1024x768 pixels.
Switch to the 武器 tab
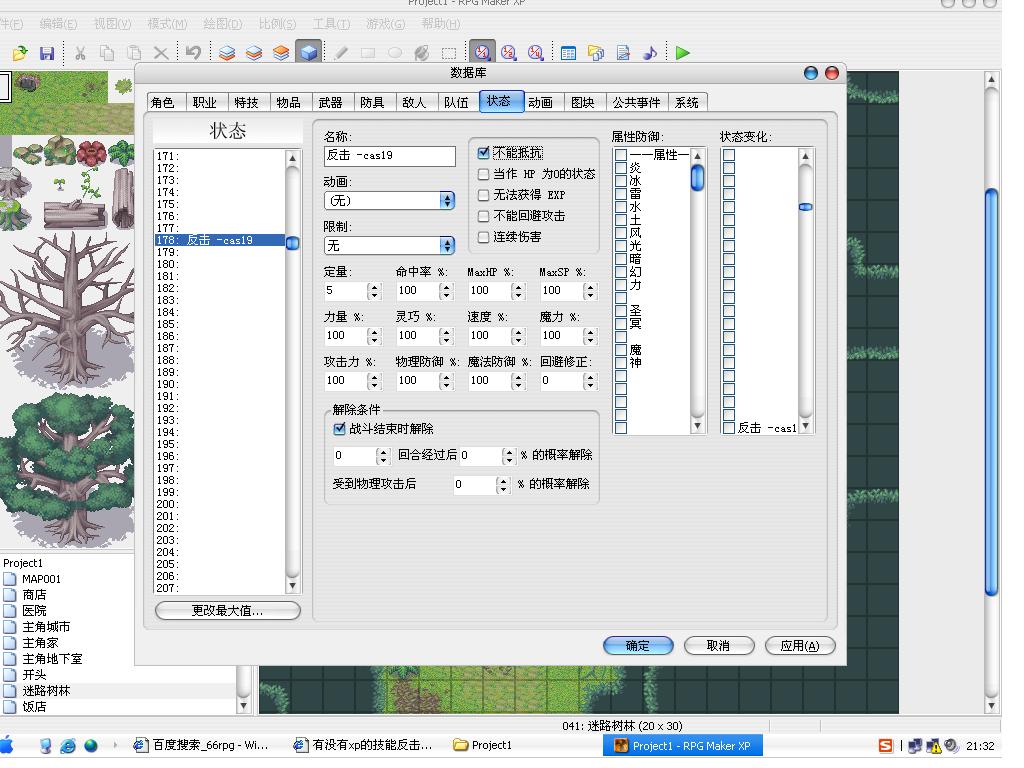click(330, 103)
